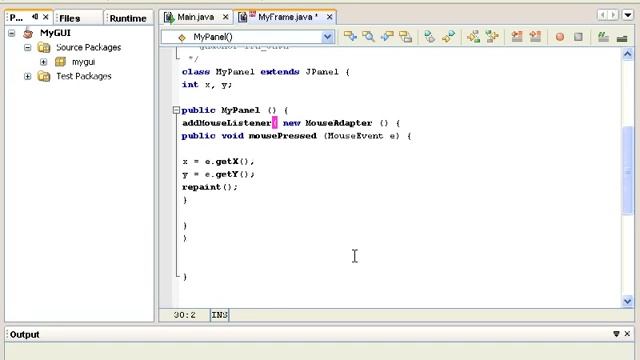Click the Source Packages folder icon
The width and height of the screenshot is (640, 360).
(x=44, y=47)
